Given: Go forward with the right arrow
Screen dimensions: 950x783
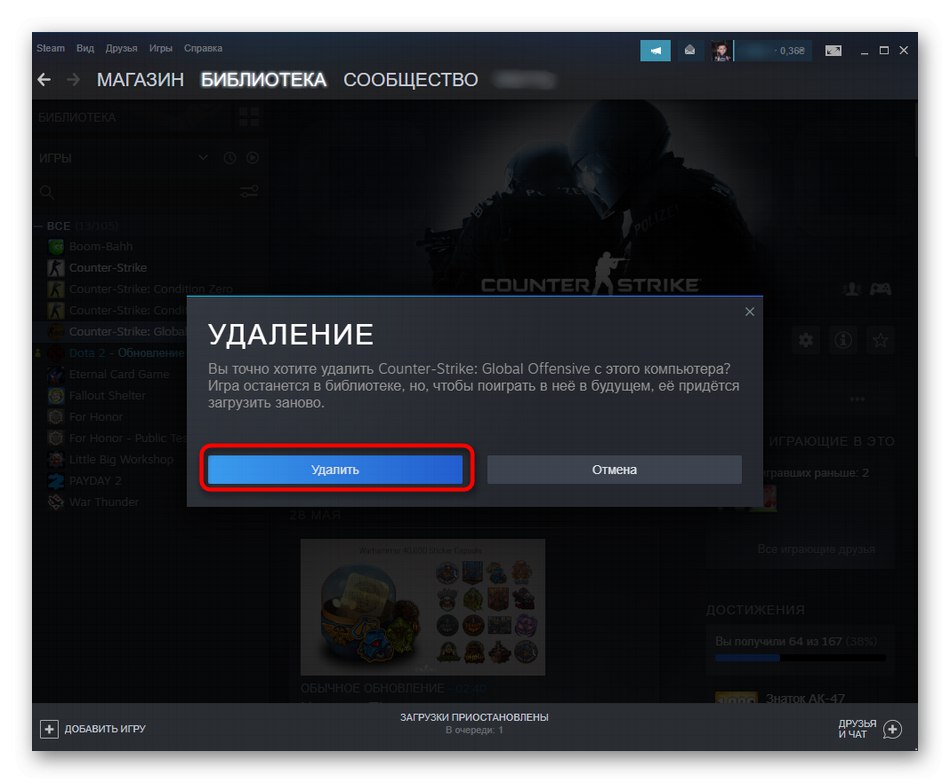Looking at the screenshot, I should 73,79.
